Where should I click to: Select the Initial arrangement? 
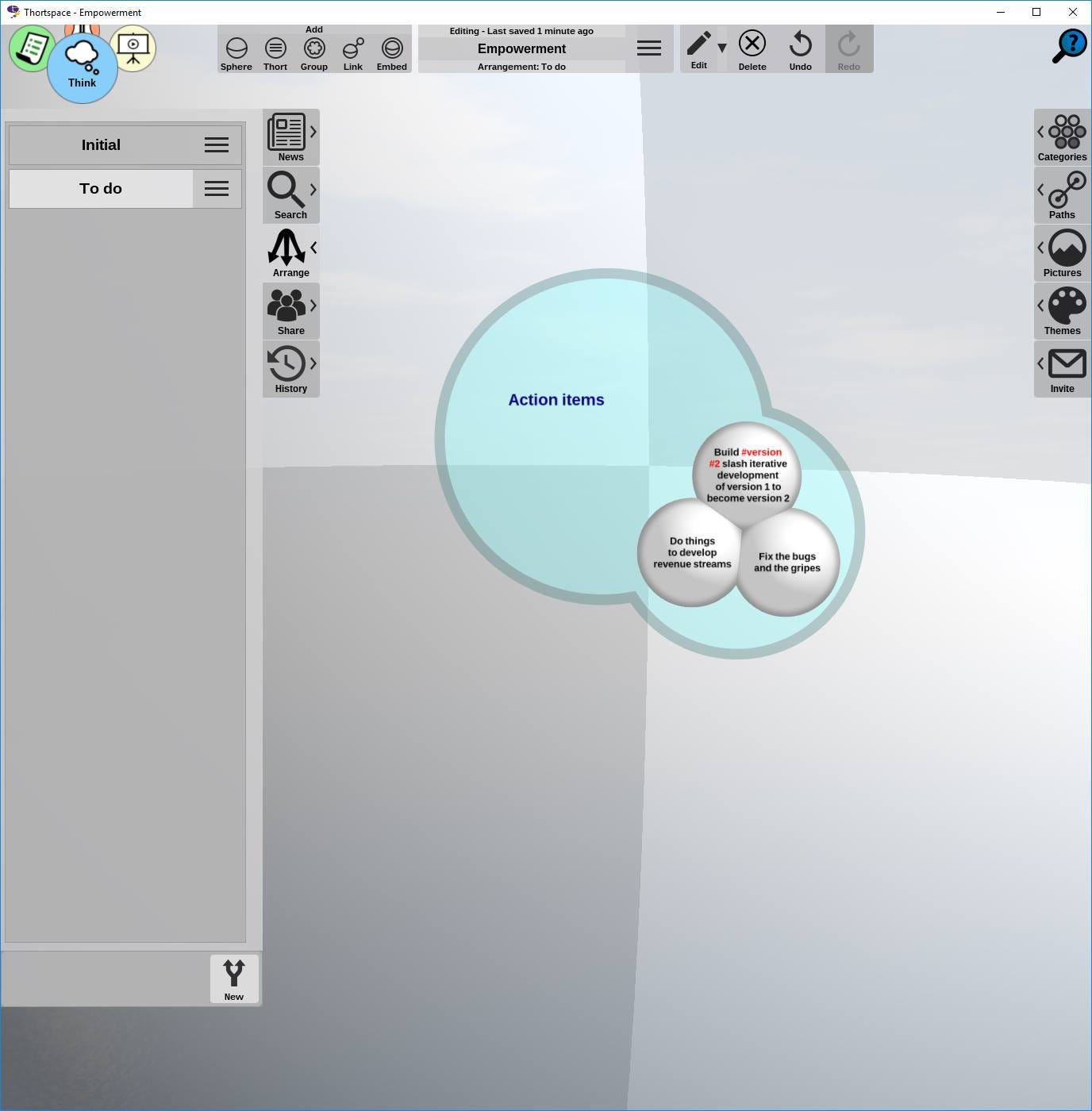click(101, 145)
